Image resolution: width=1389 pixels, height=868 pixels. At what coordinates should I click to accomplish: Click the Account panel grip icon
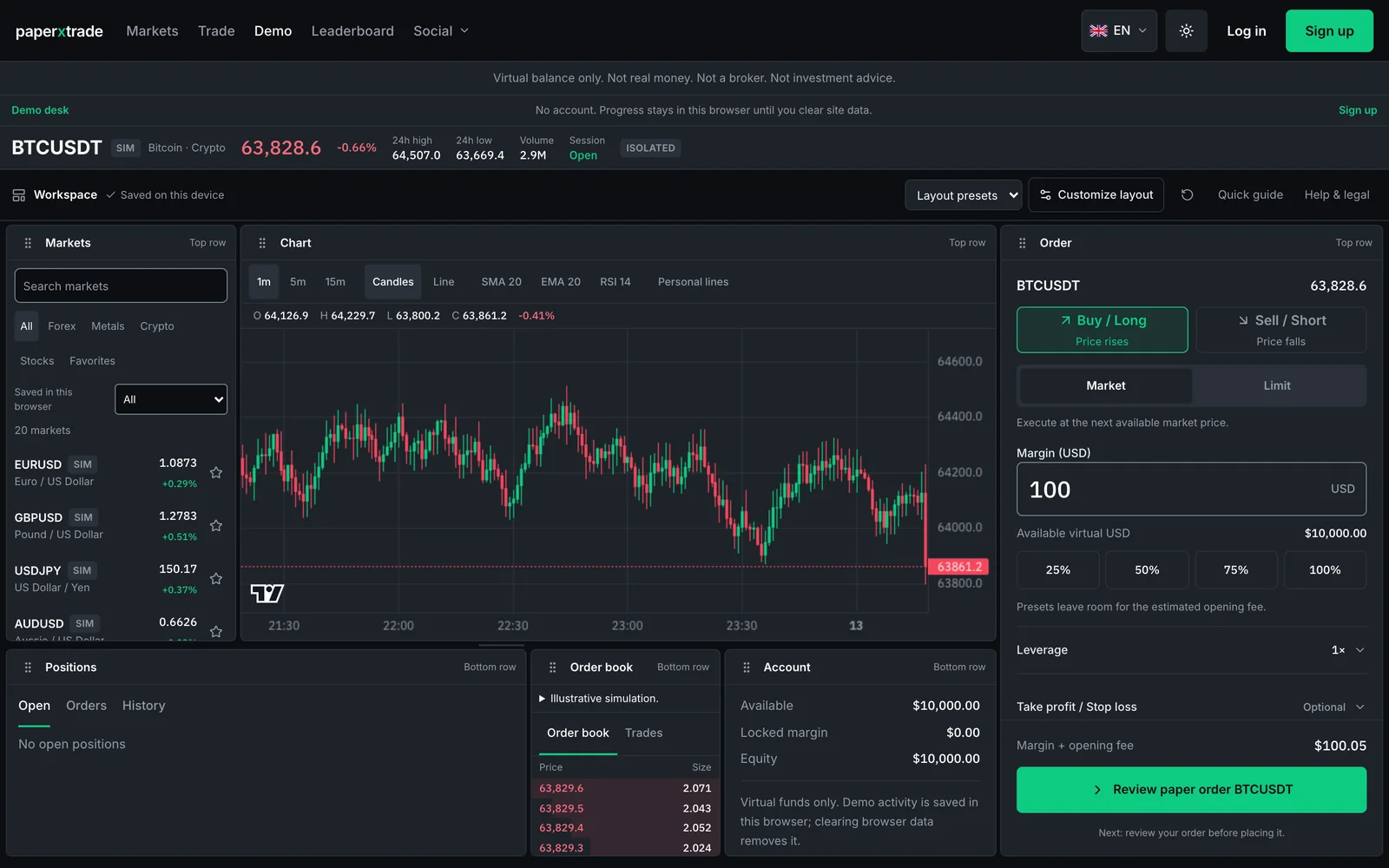click(x=746, y=667)
